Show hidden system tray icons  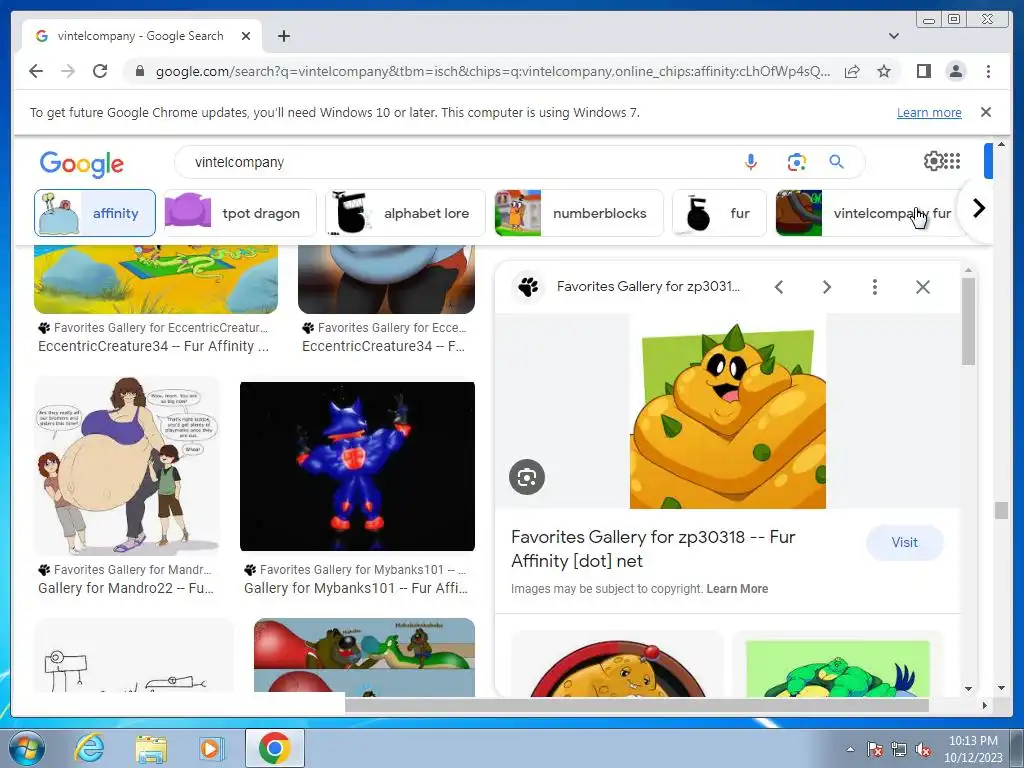850,749
